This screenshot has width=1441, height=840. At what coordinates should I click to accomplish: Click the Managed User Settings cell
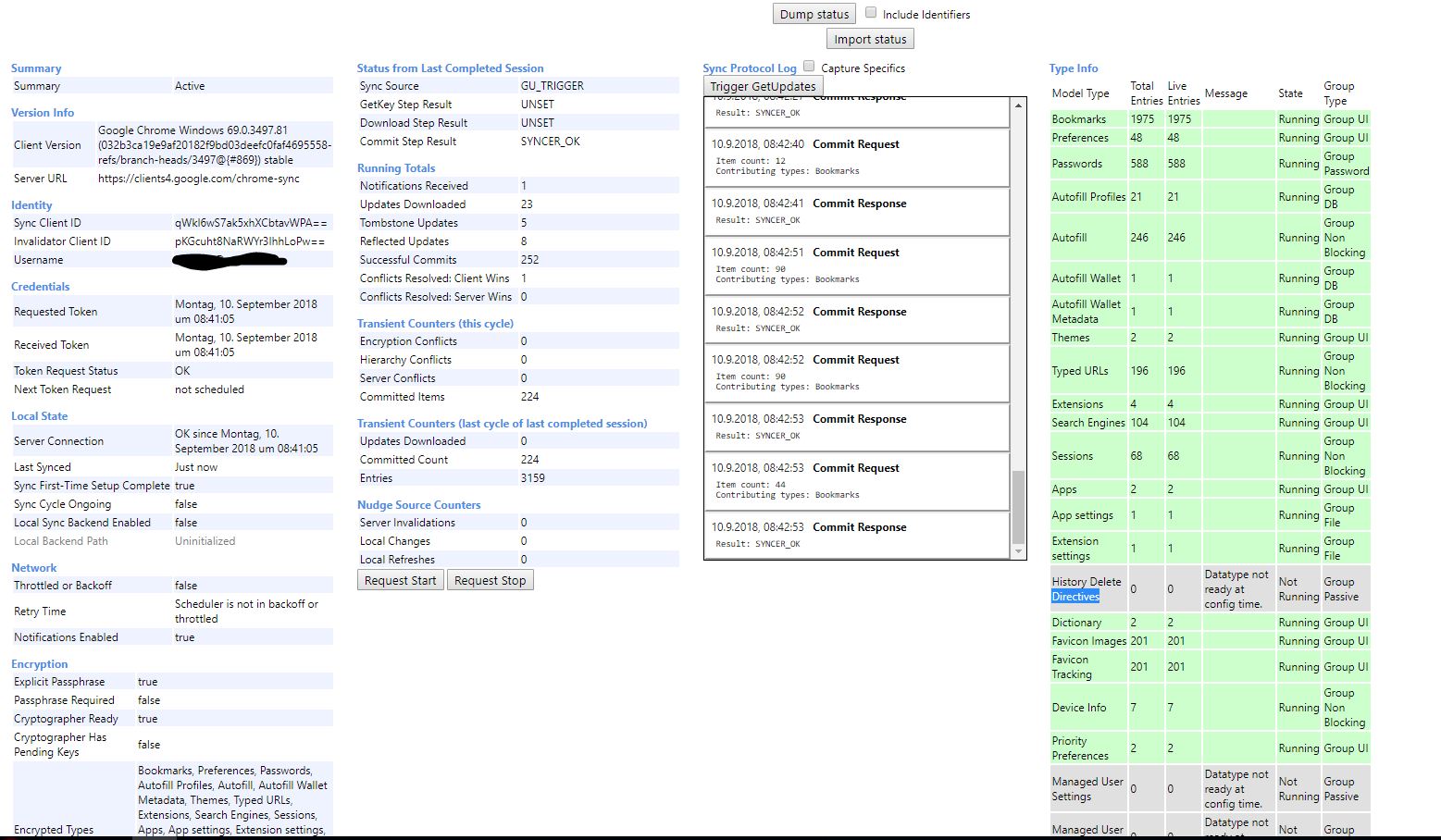pos(1087,789)
